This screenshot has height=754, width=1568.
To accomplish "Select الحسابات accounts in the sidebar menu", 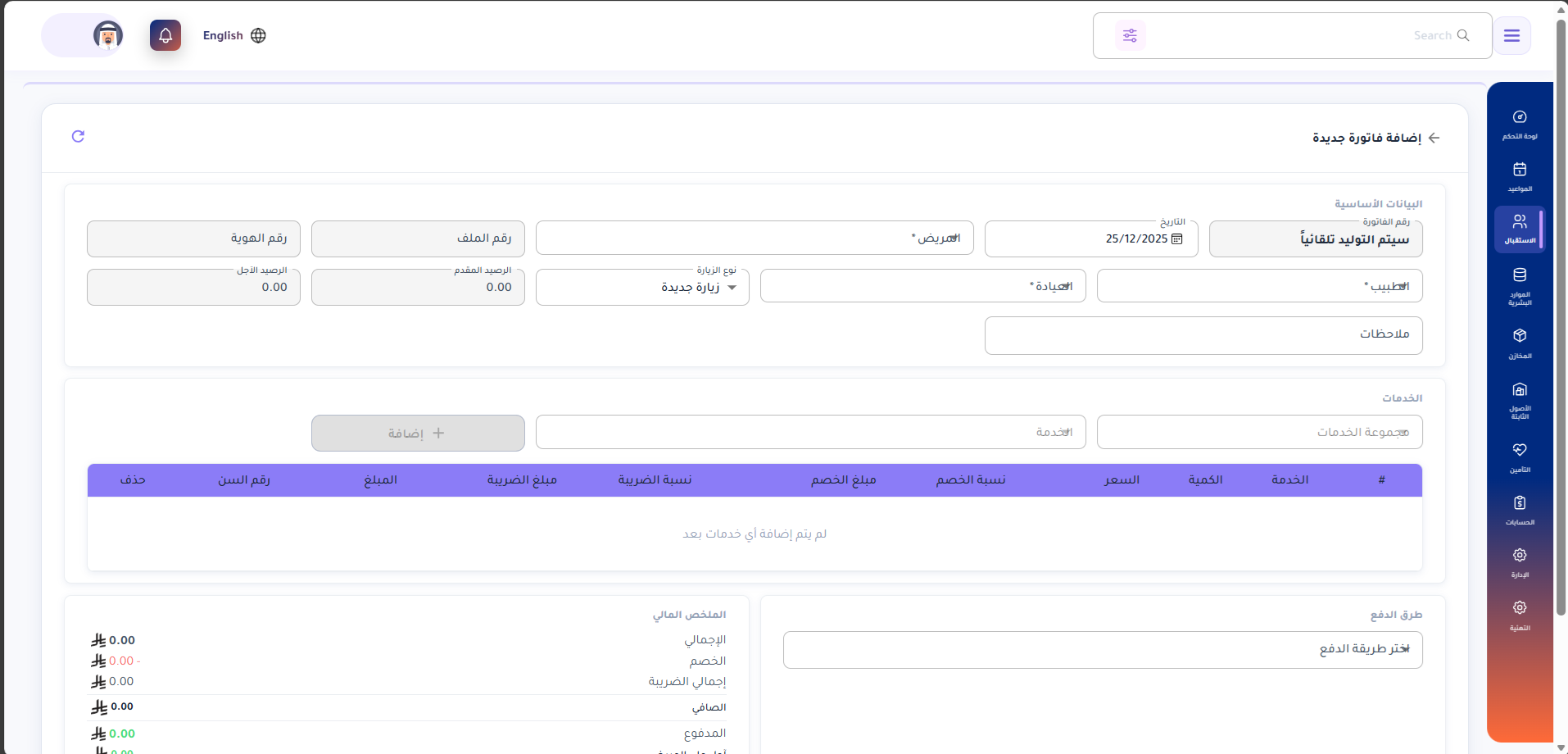I will [1520, 509].
